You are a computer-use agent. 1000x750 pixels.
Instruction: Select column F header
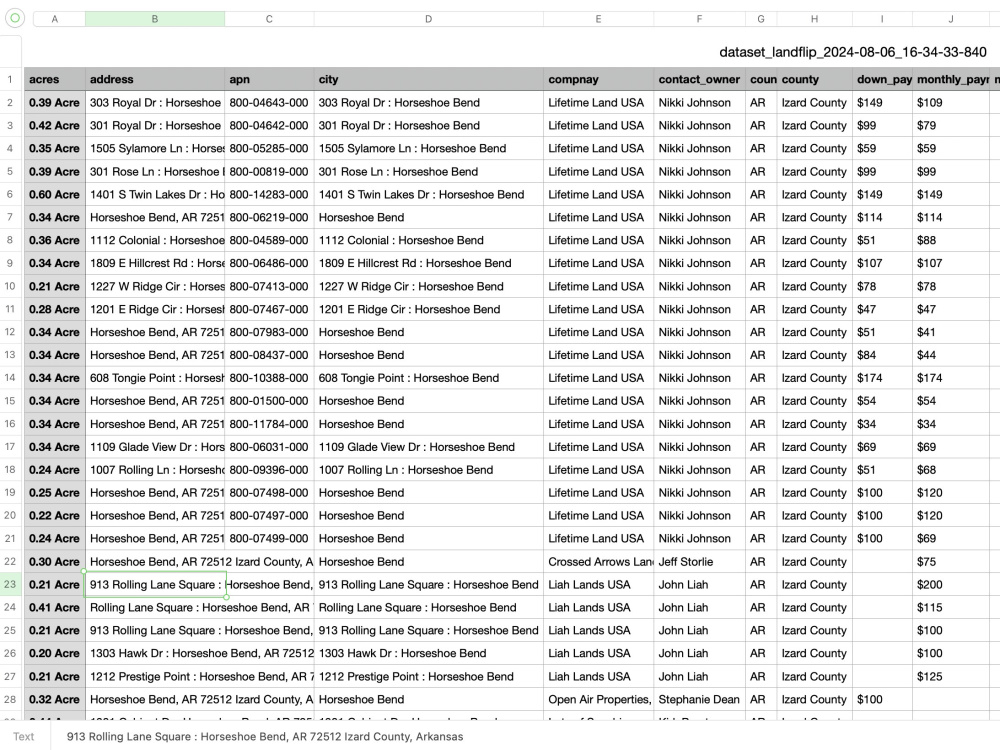click(700, 19)
